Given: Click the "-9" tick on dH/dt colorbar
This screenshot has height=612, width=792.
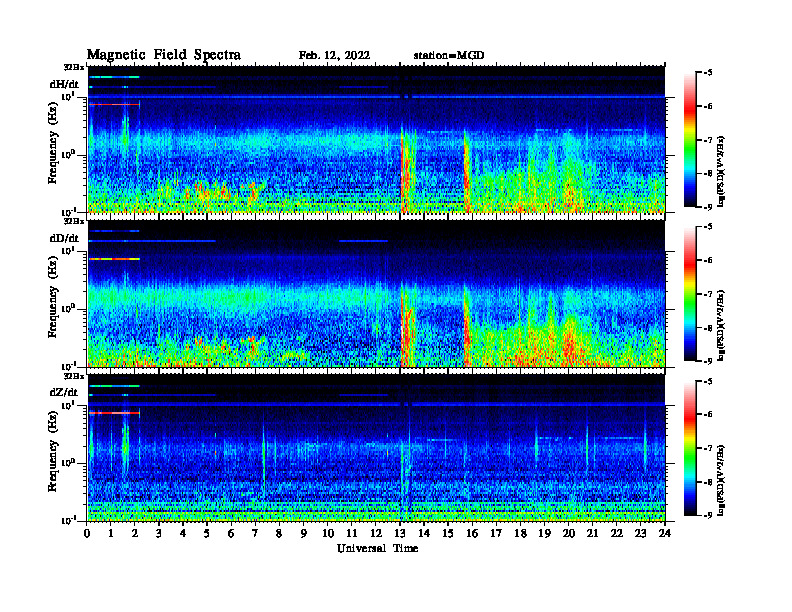Looking at the screenshot, I should pyautogui.click(x=708, y=207).
